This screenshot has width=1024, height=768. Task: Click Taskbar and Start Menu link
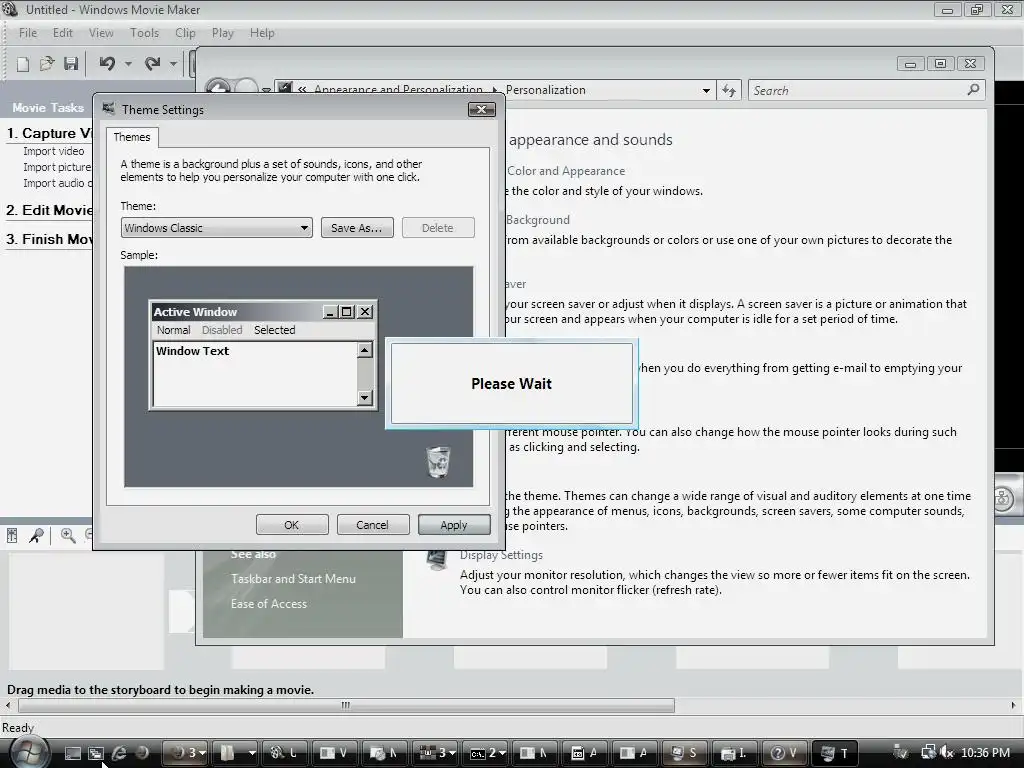(x=293, y=579)
